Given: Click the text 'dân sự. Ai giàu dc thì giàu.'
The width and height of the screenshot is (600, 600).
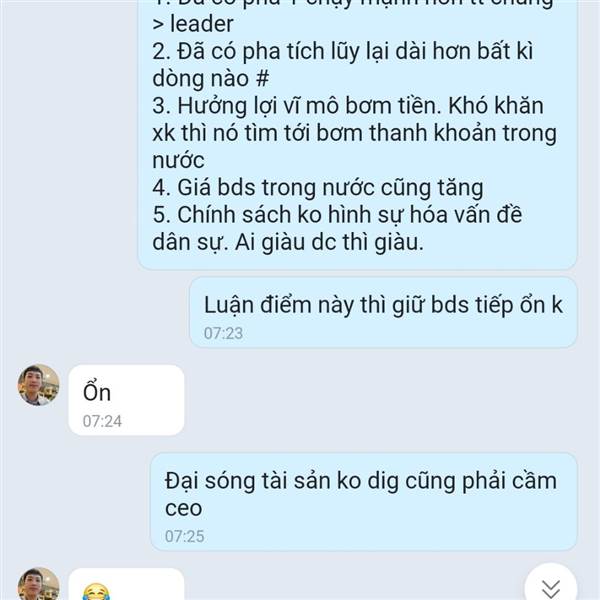Looking at the screenshot, I should pos(288,242).
